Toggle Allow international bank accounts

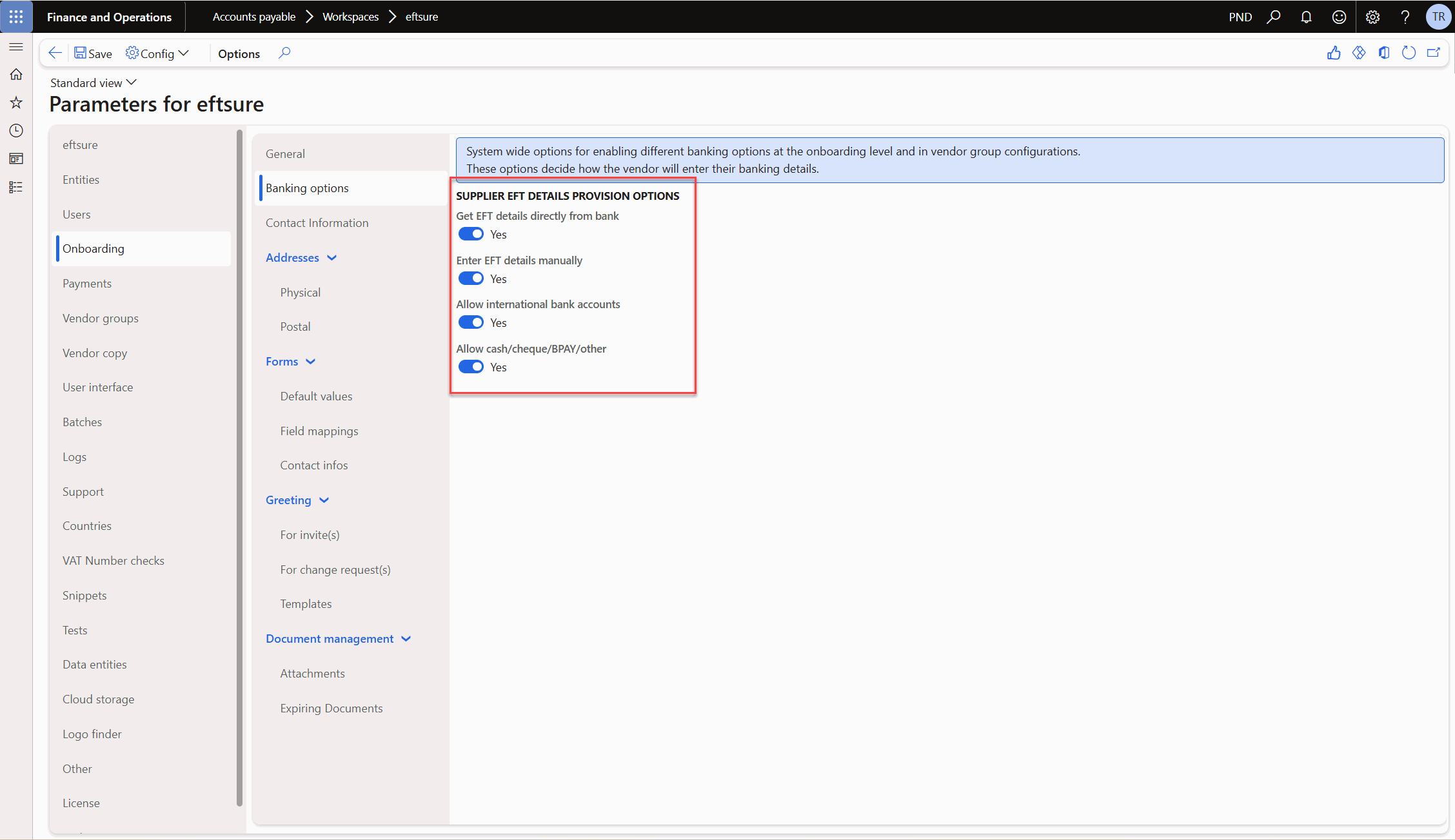(x=471, y=322)
